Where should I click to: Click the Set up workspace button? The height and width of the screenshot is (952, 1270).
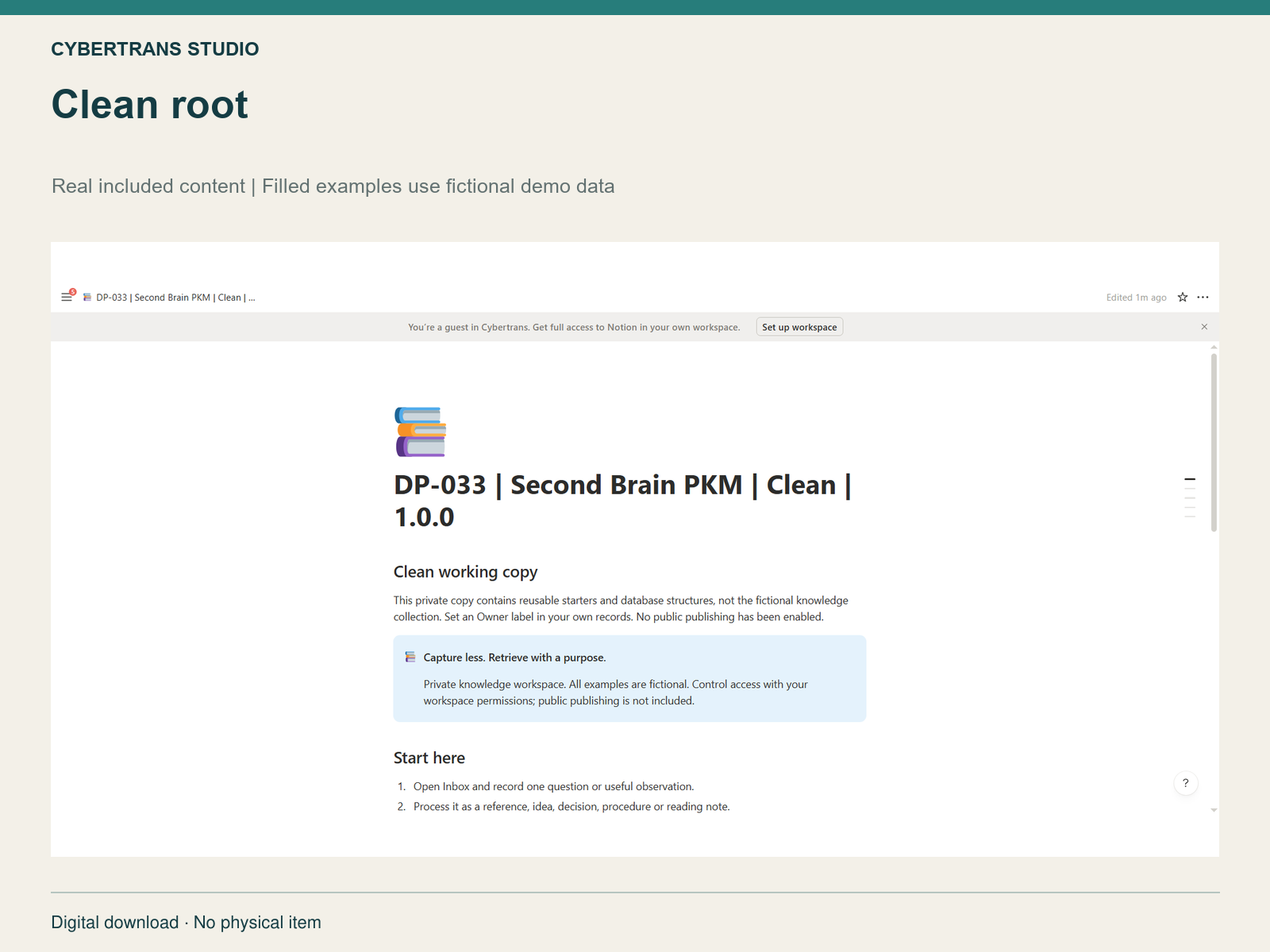click(x=799, y=327)
